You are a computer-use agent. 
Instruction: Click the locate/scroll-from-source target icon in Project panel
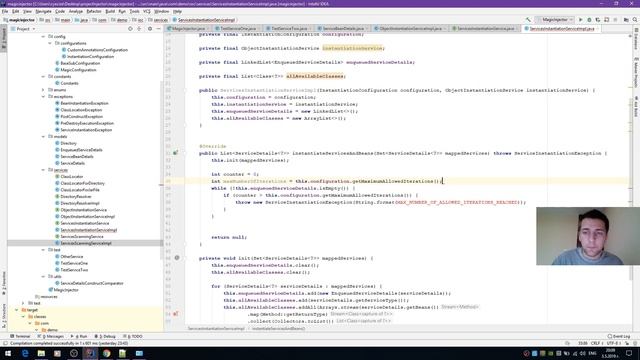pos(130,29)
